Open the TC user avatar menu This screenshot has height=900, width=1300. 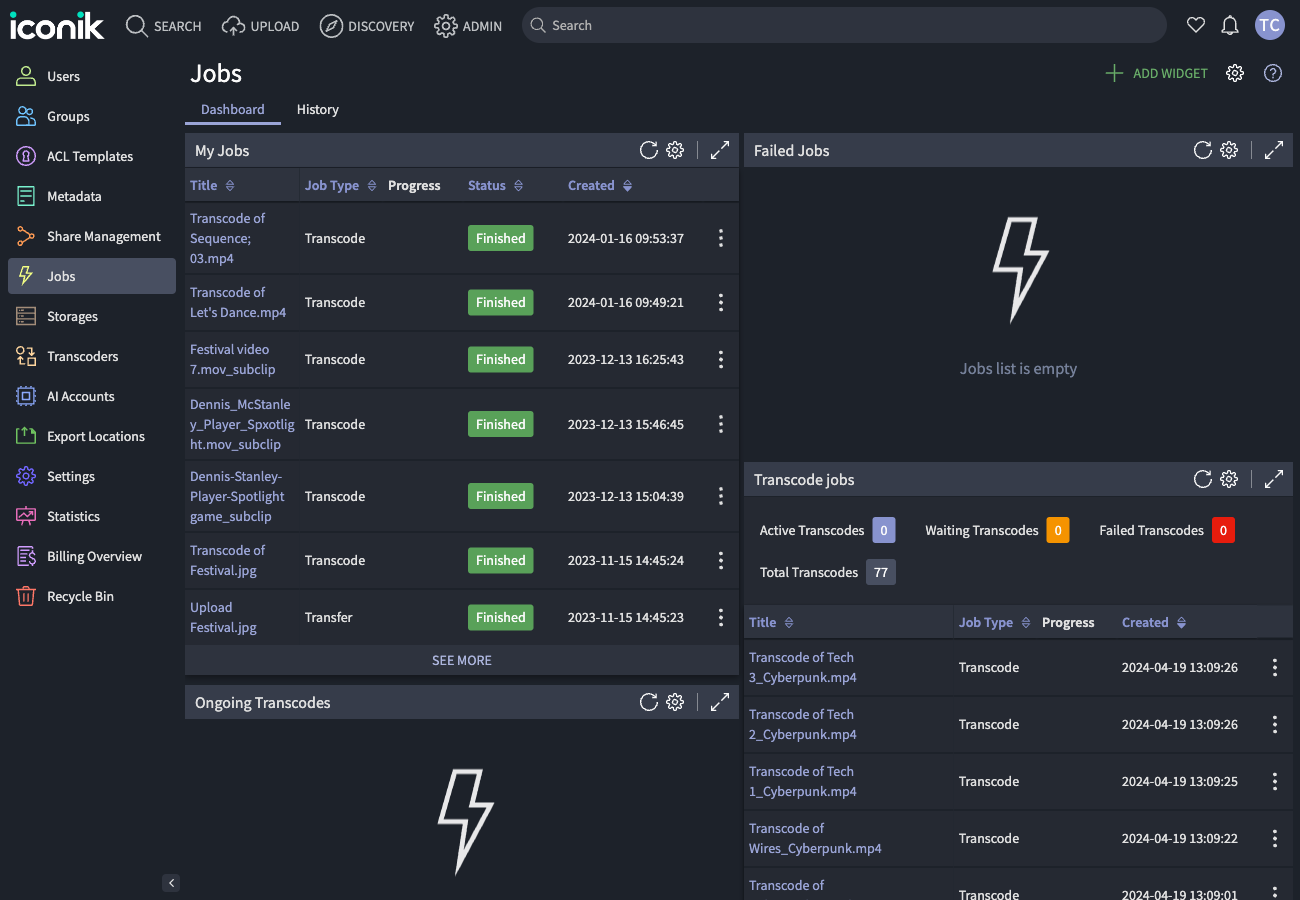(1269, 25)
